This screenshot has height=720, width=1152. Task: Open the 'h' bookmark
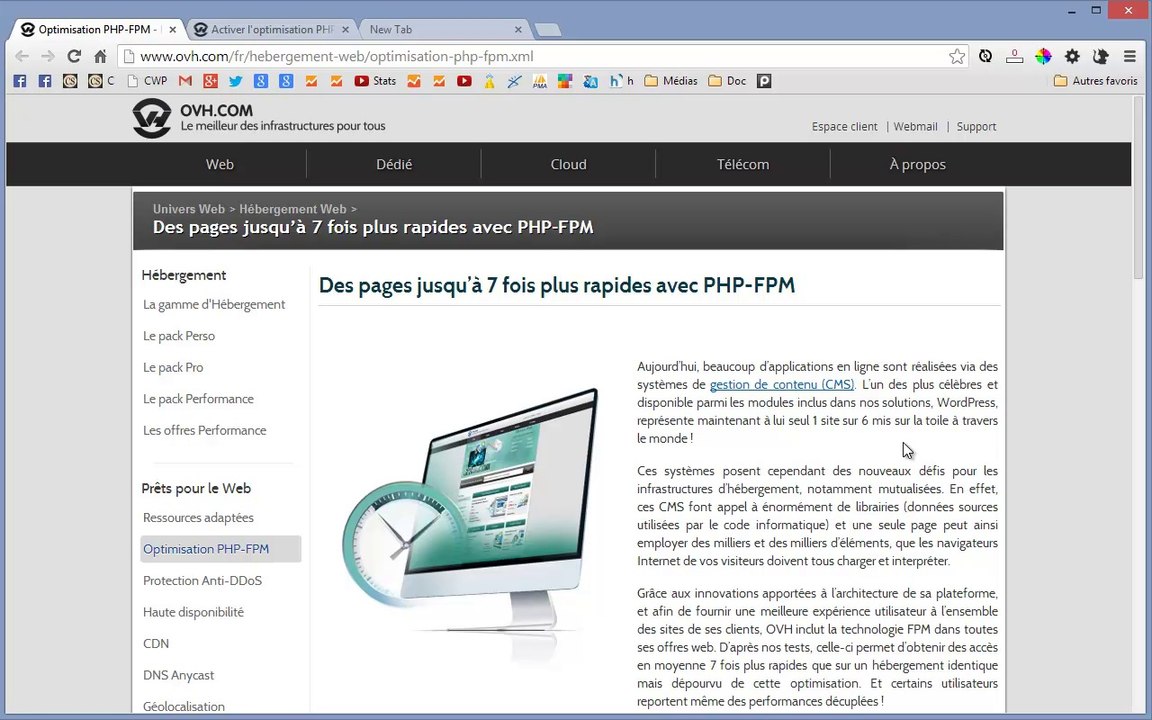point(622,81)
